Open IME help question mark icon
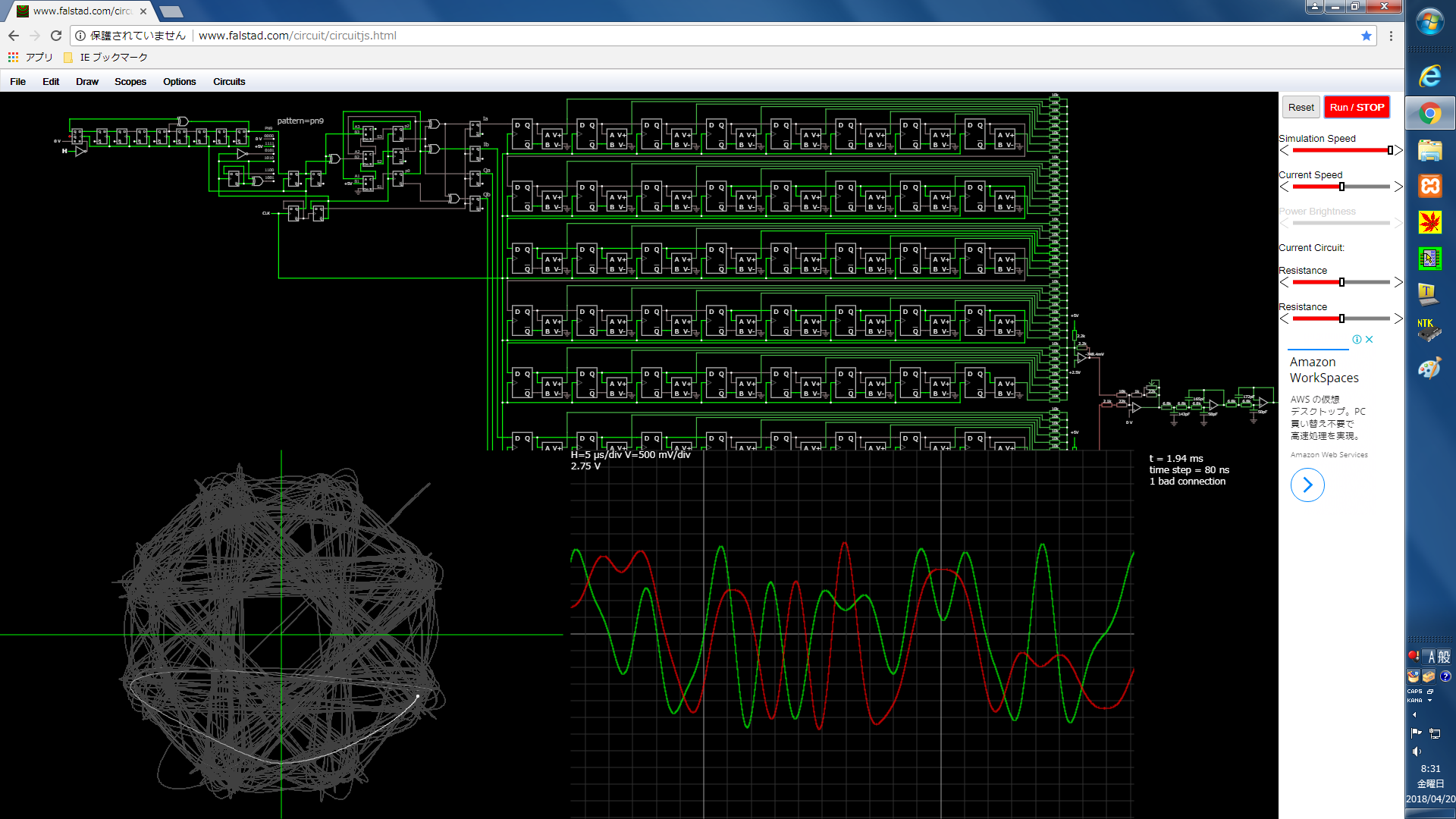This screenshot has height=819, width=1456. (1445, 676)
